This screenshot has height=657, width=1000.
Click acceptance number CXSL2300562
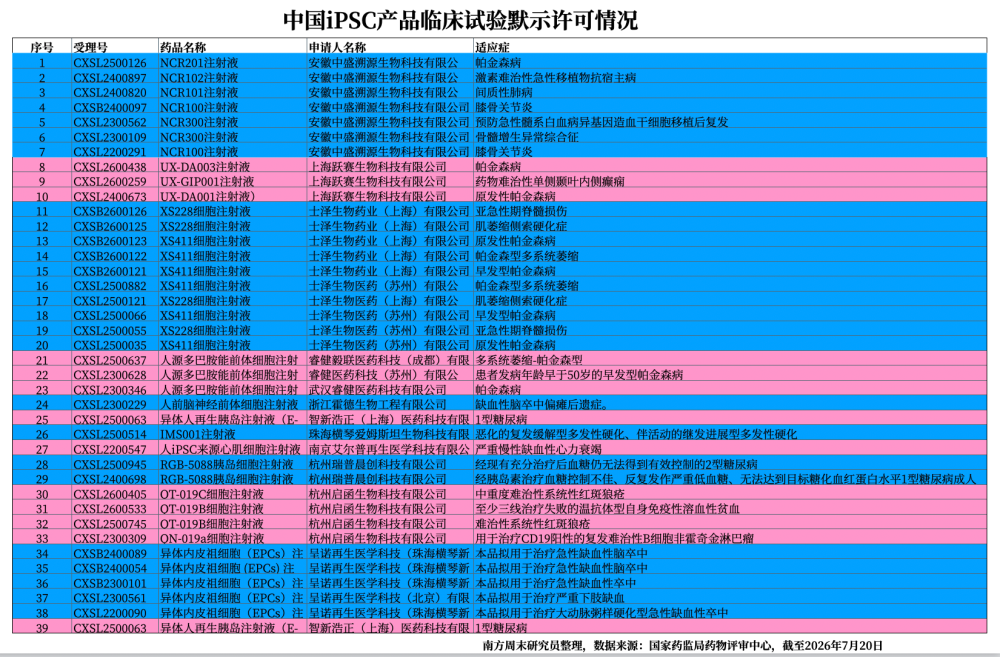[110, 122]
